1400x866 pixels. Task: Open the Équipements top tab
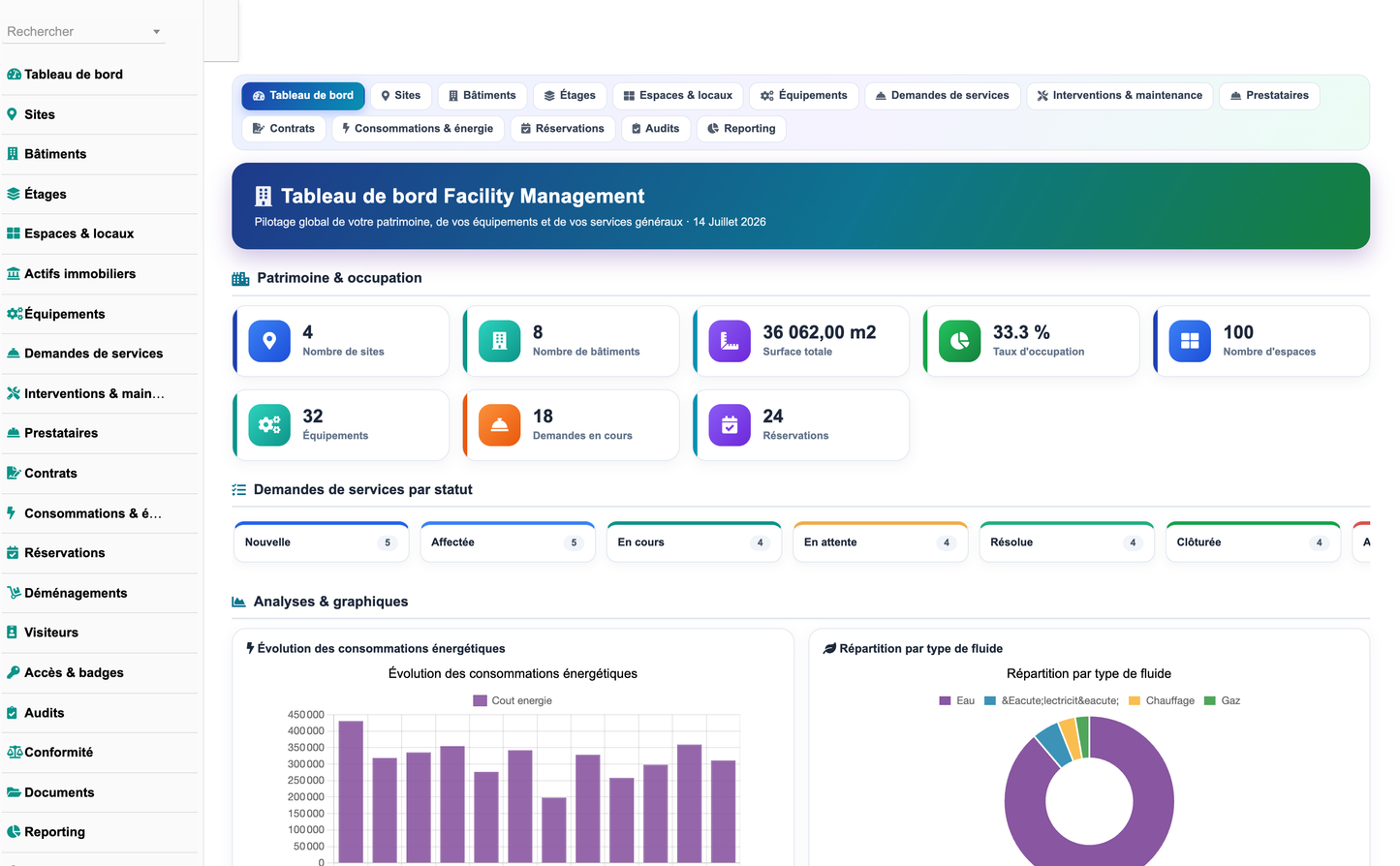coord(804,96)
